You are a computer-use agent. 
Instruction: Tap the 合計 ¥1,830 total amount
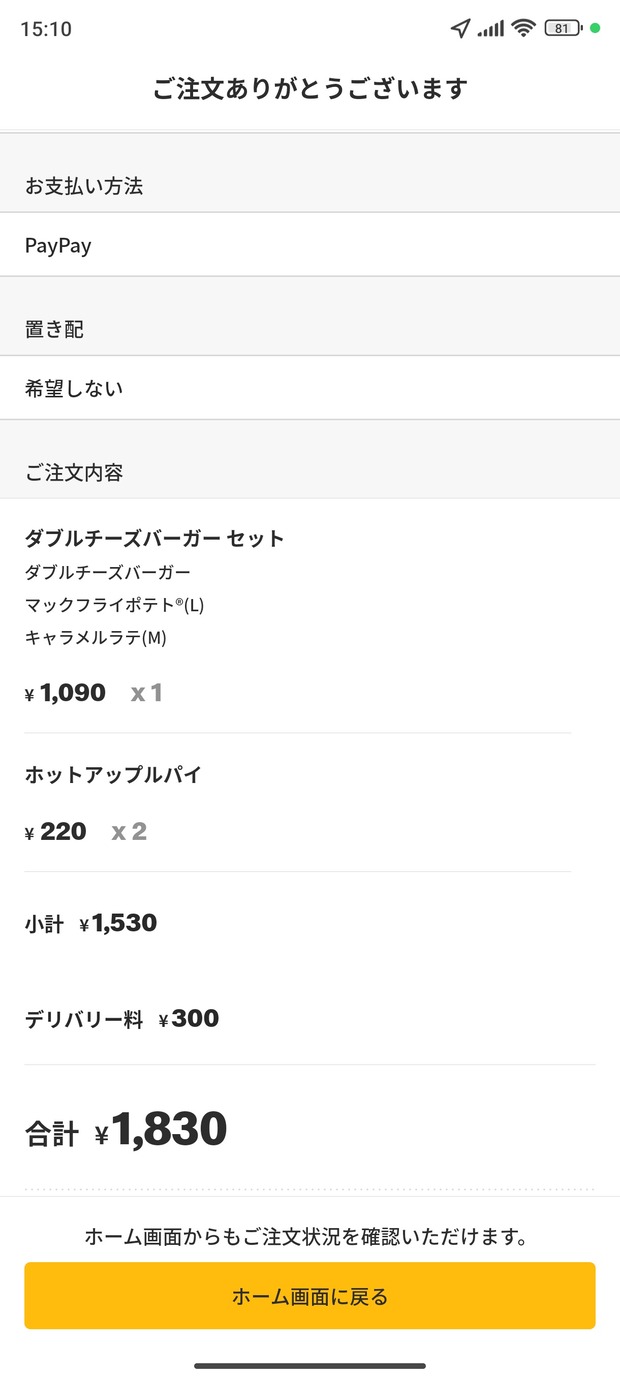tap(126, 1130)
